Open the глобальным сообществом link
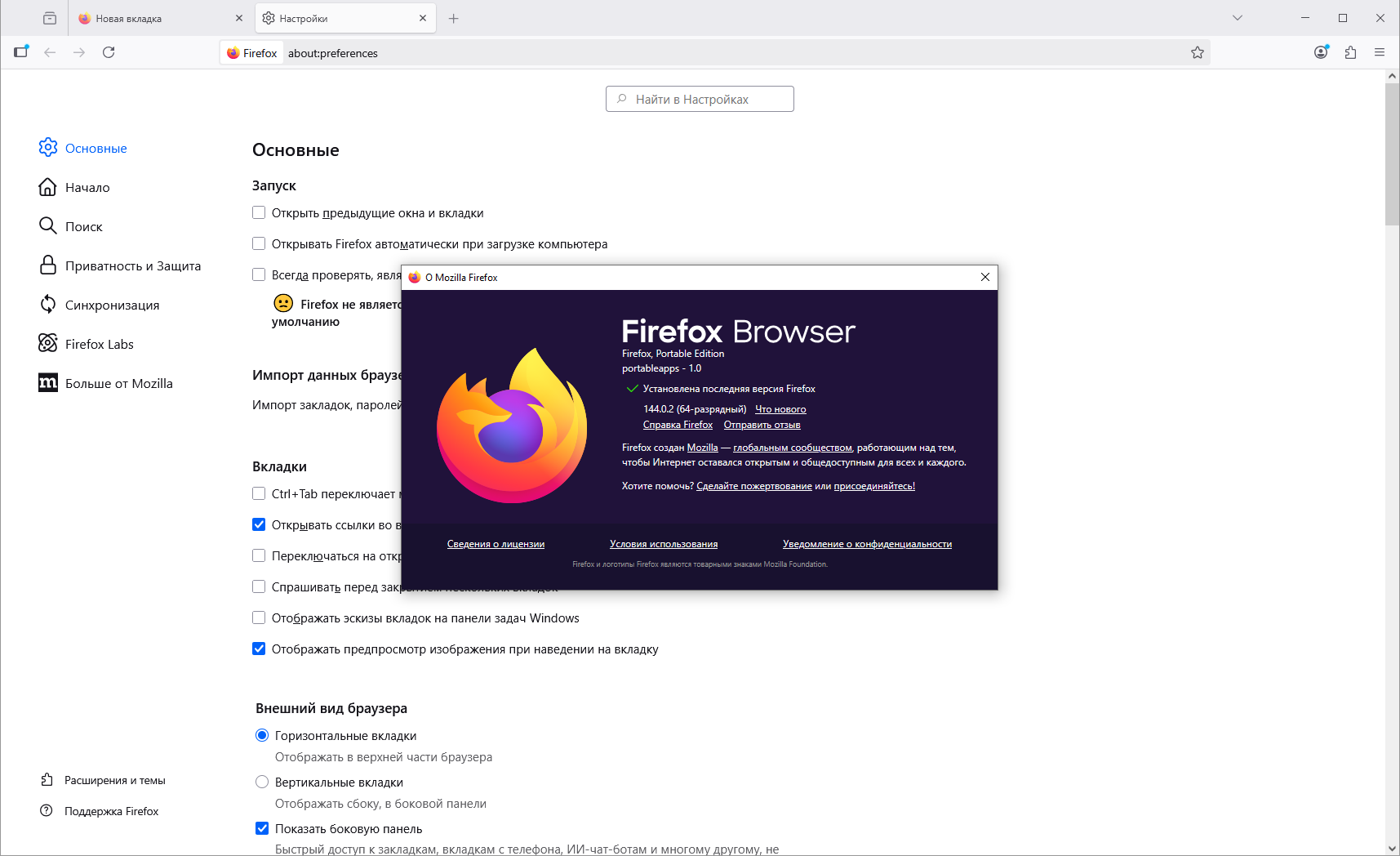The image size is (1400, 856). point(793,448)
